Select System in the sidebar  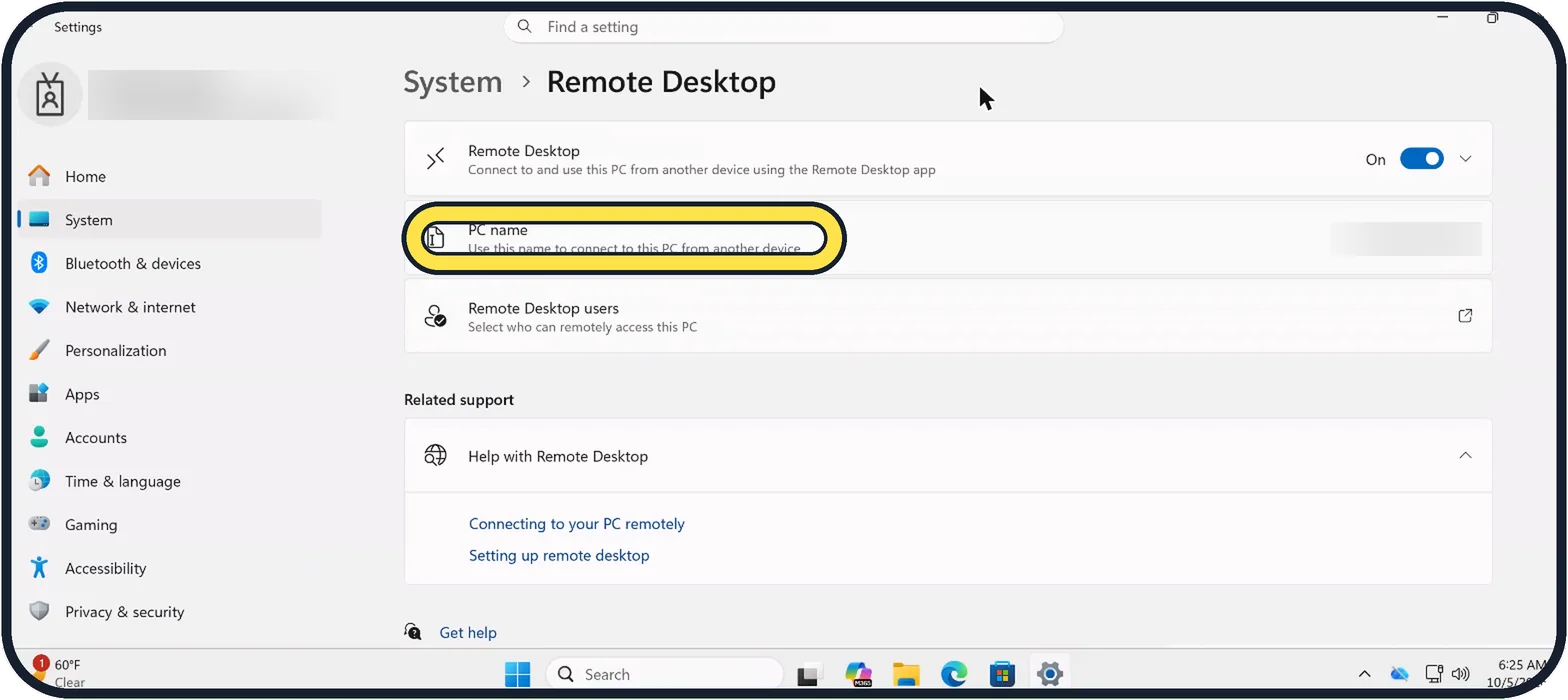coord(168,220)
